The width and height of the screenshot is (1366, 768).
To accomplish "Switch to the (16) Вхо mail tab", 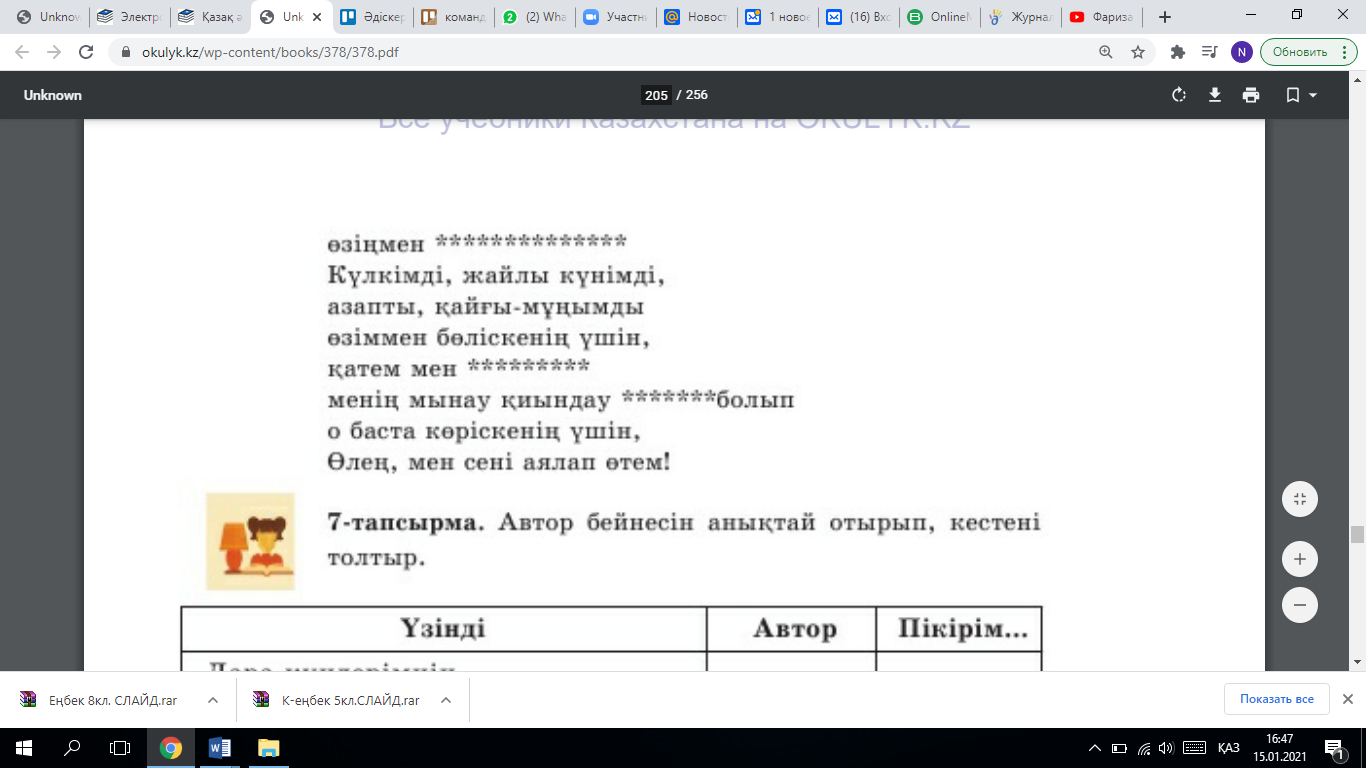I will [858, 17].
